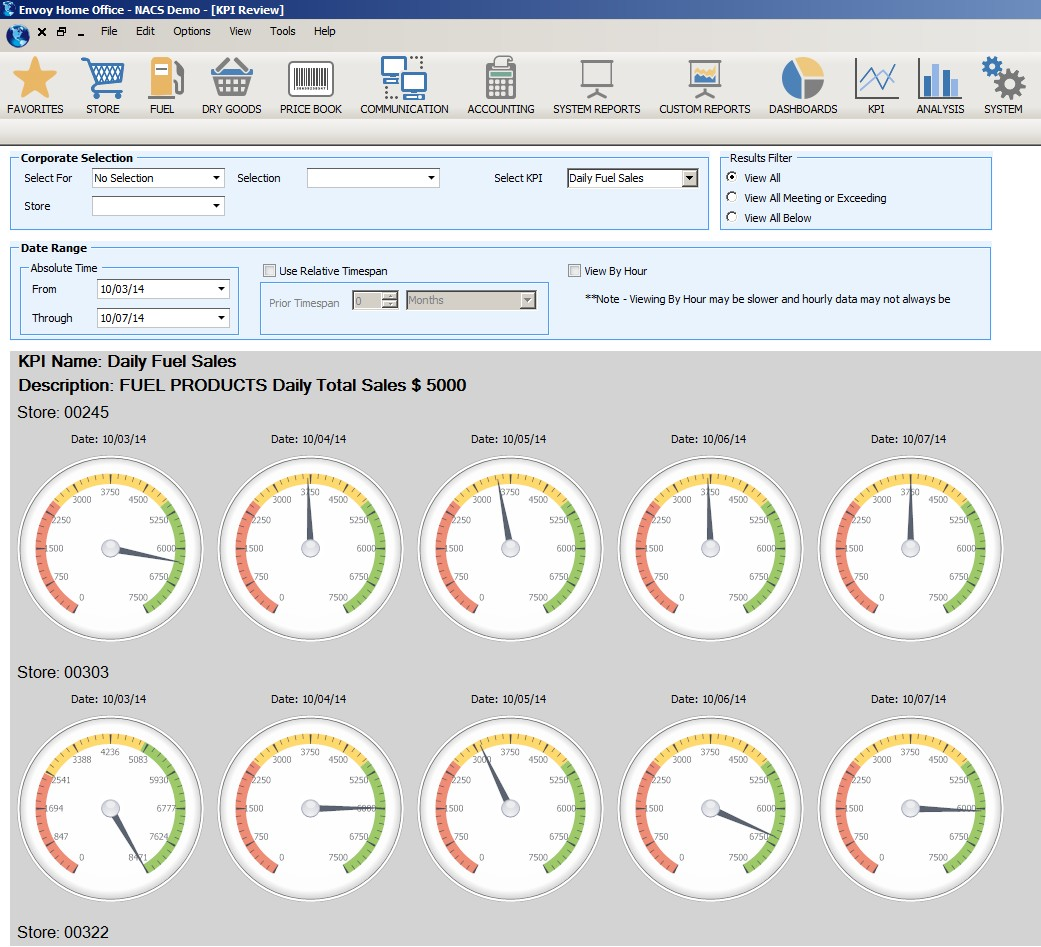Check the View By Hour option
1041x947 pixels.
tap(575, 270)
